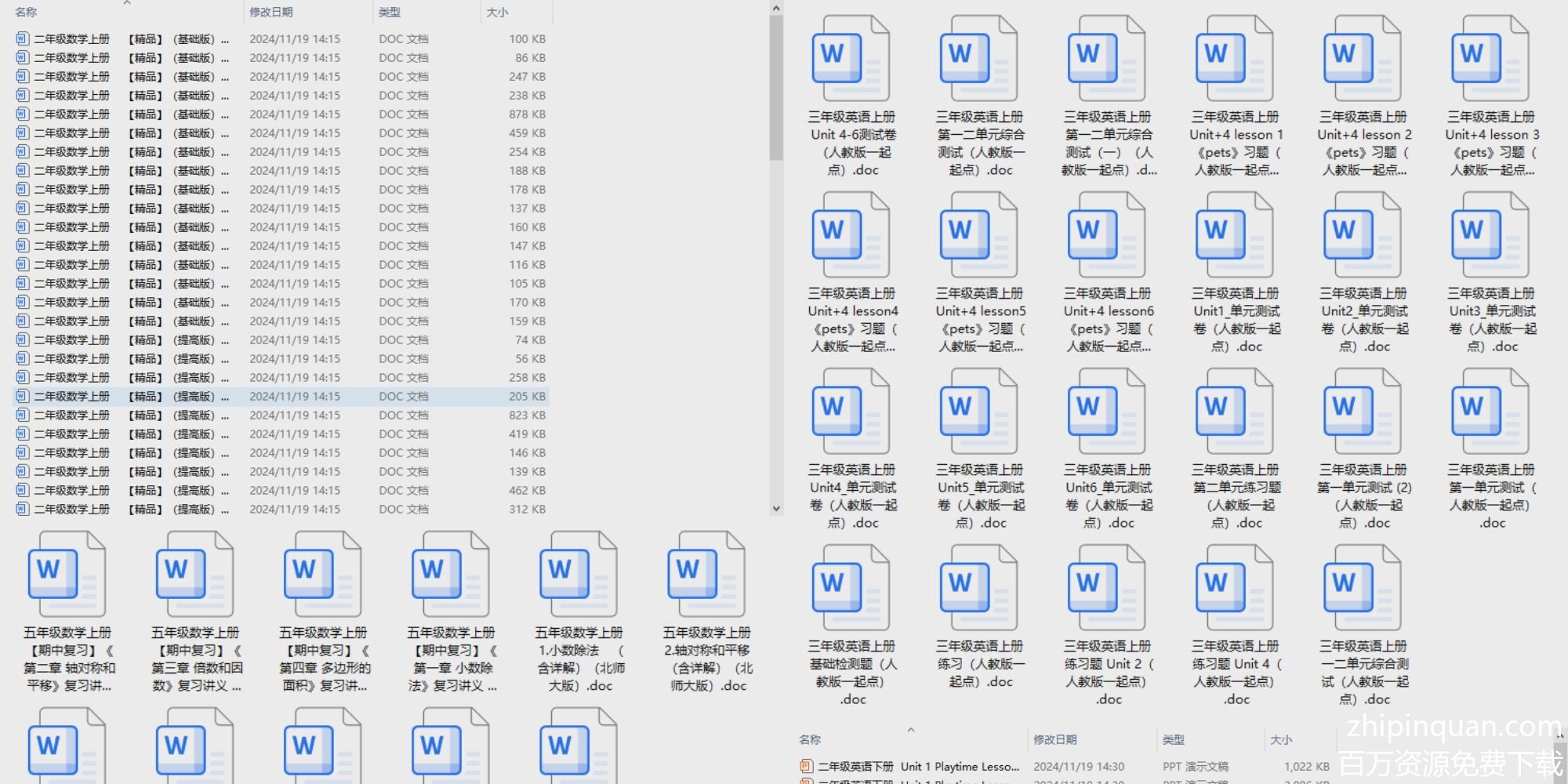Screen dimensions: 1568x784
Task: Choose 五年级数学 第一章 小数除法 复习讲义 icon
Action: pos(451,575)
